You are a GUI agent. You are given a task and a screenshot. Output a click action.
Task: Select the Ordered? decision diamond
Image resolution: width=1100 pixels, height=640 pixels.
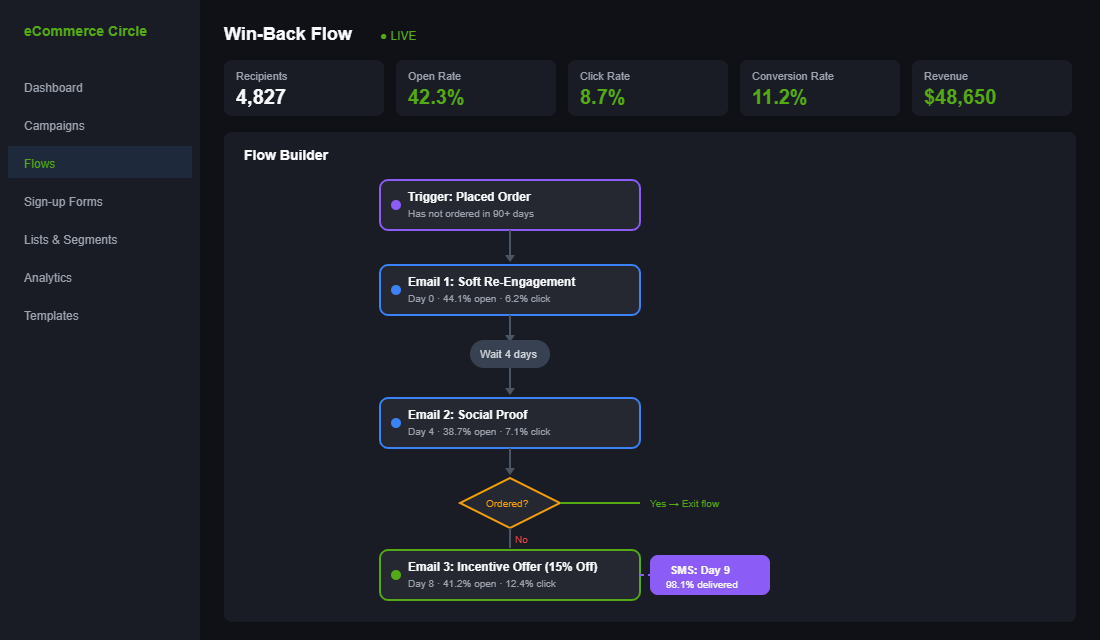click(509, 503)
